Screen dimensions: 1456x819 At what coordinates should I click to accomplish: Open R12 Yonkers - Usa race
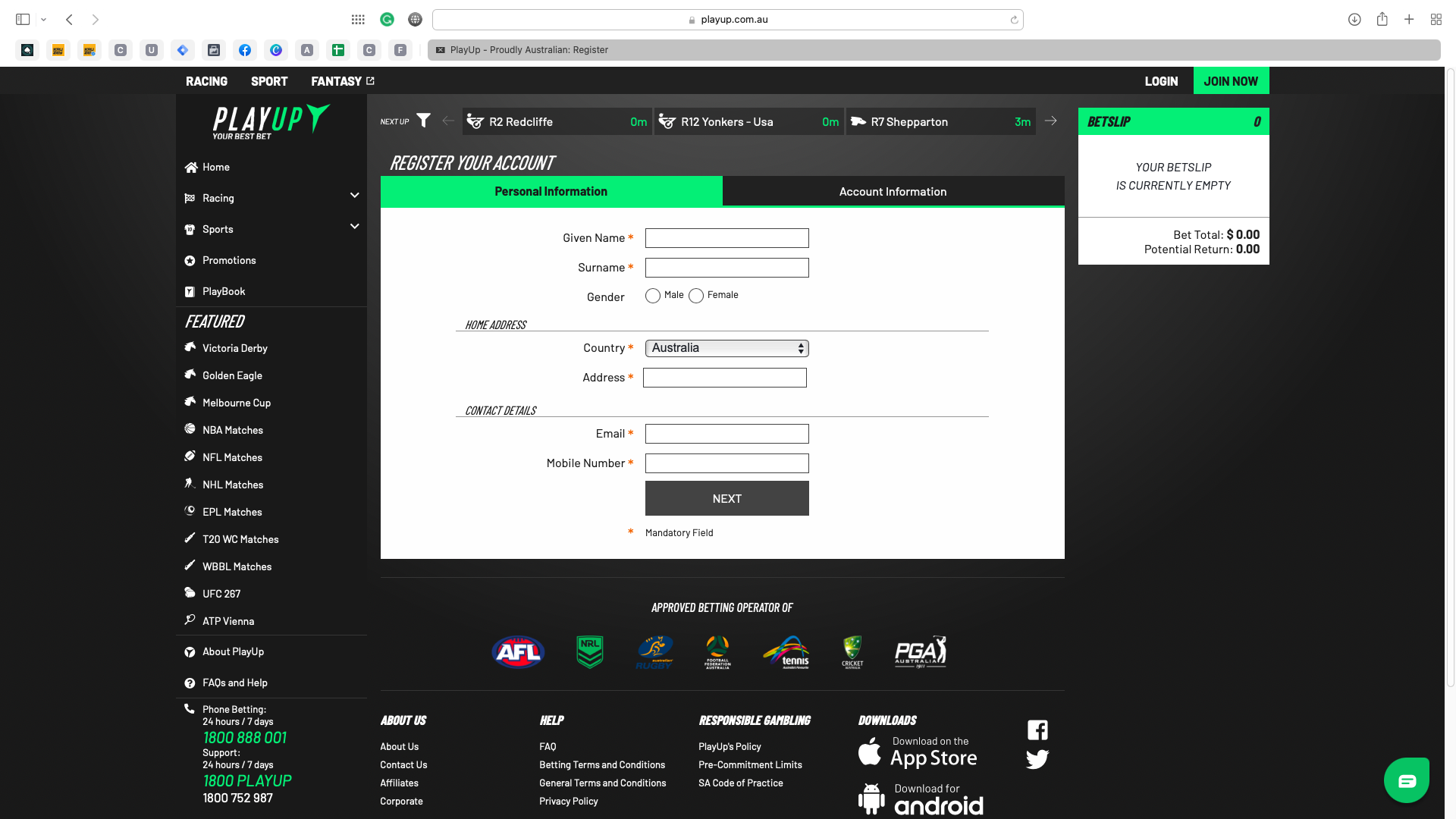[749, 121]
